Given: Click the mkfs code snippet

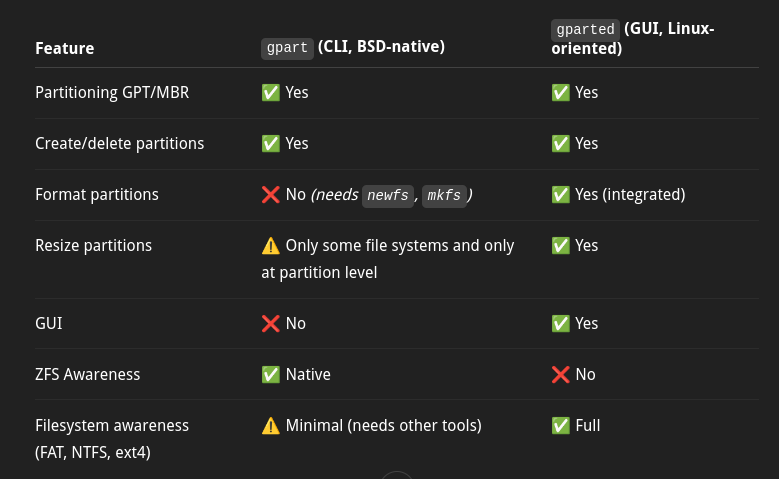Looking at the screenshot, I should pos(444,195).
